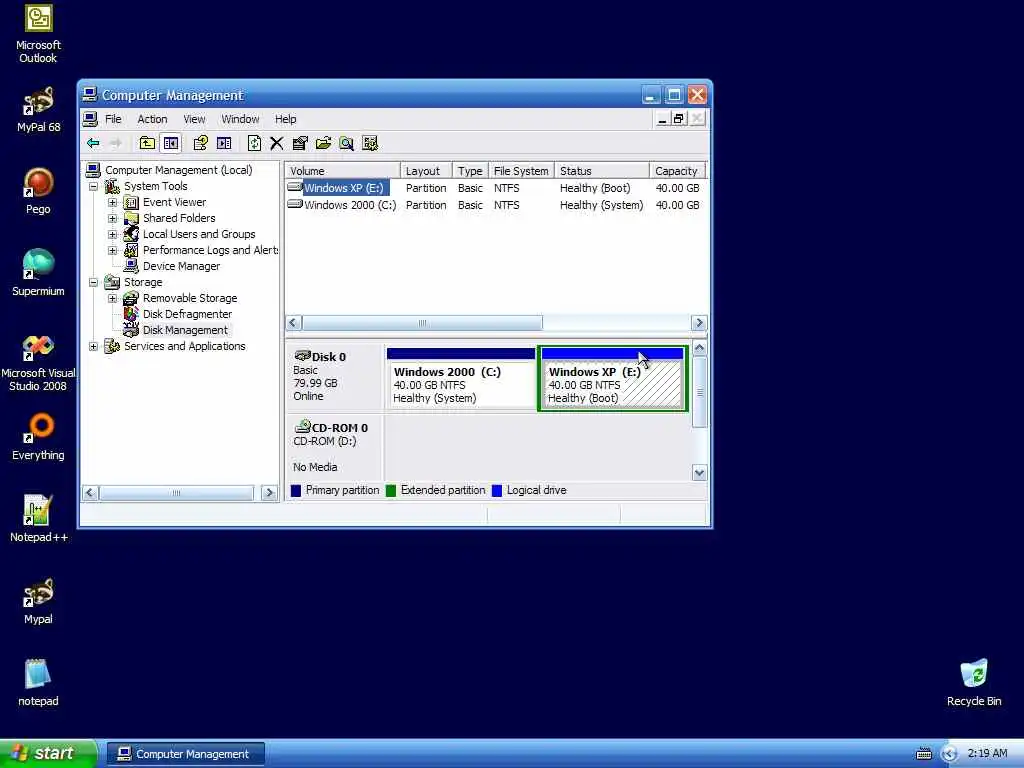Select the Windows 2000 (C:) volume row
Screen dimensions: 1024x768
coord(496,205)
